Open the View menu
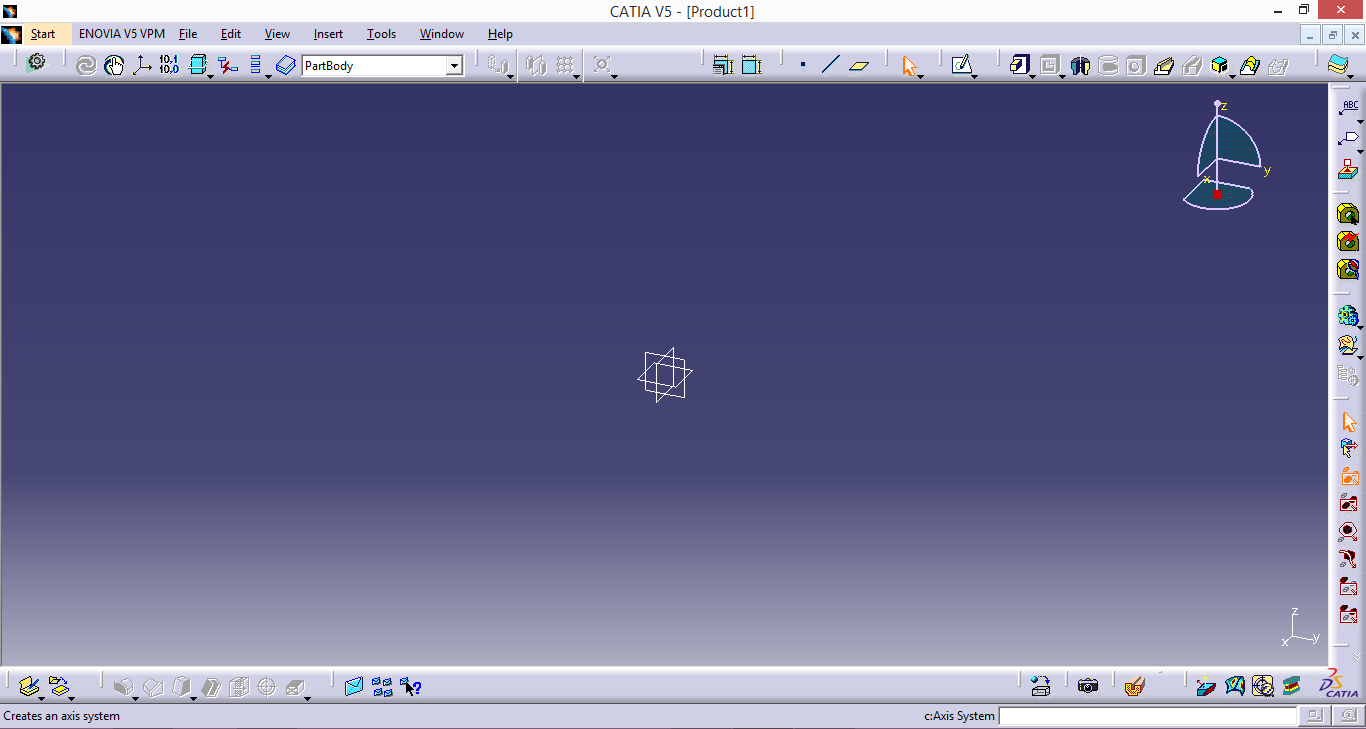1366x729 pixels. [x=277, y=34]
